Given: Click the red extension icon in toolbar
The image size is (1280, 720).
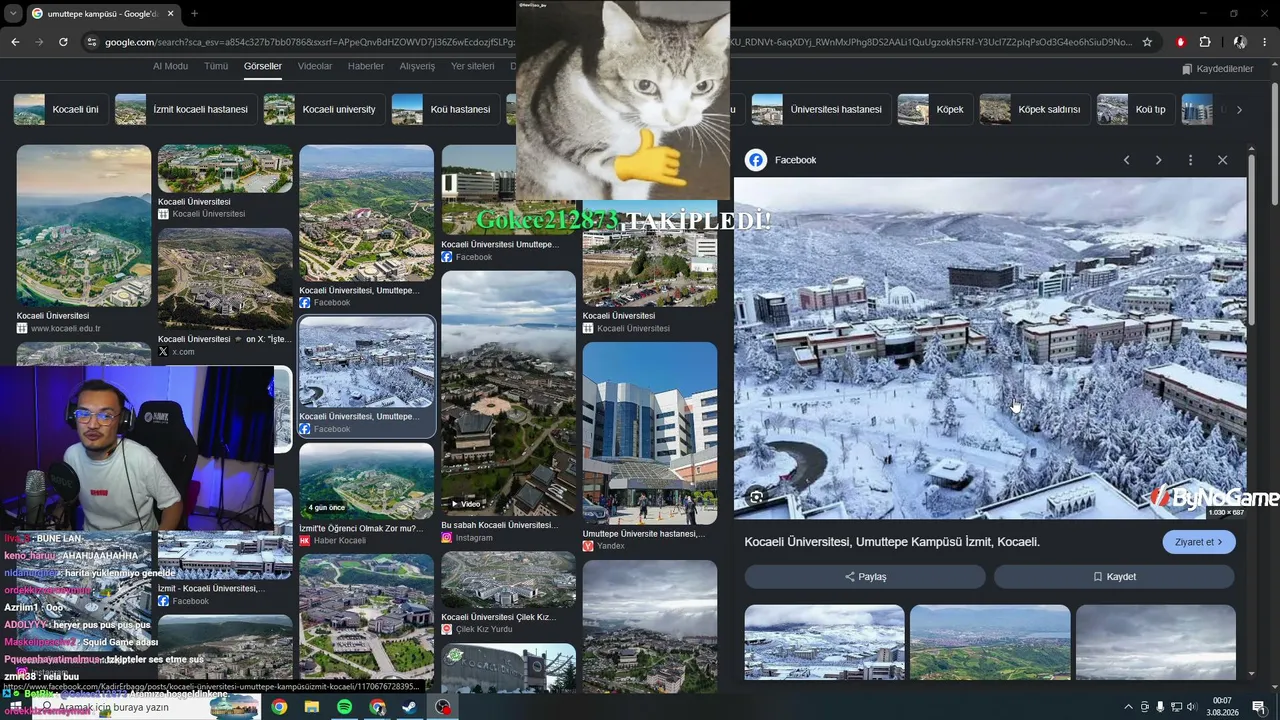Looking at the screenshot, I should pyautogui.click(x=1180, y=42).
